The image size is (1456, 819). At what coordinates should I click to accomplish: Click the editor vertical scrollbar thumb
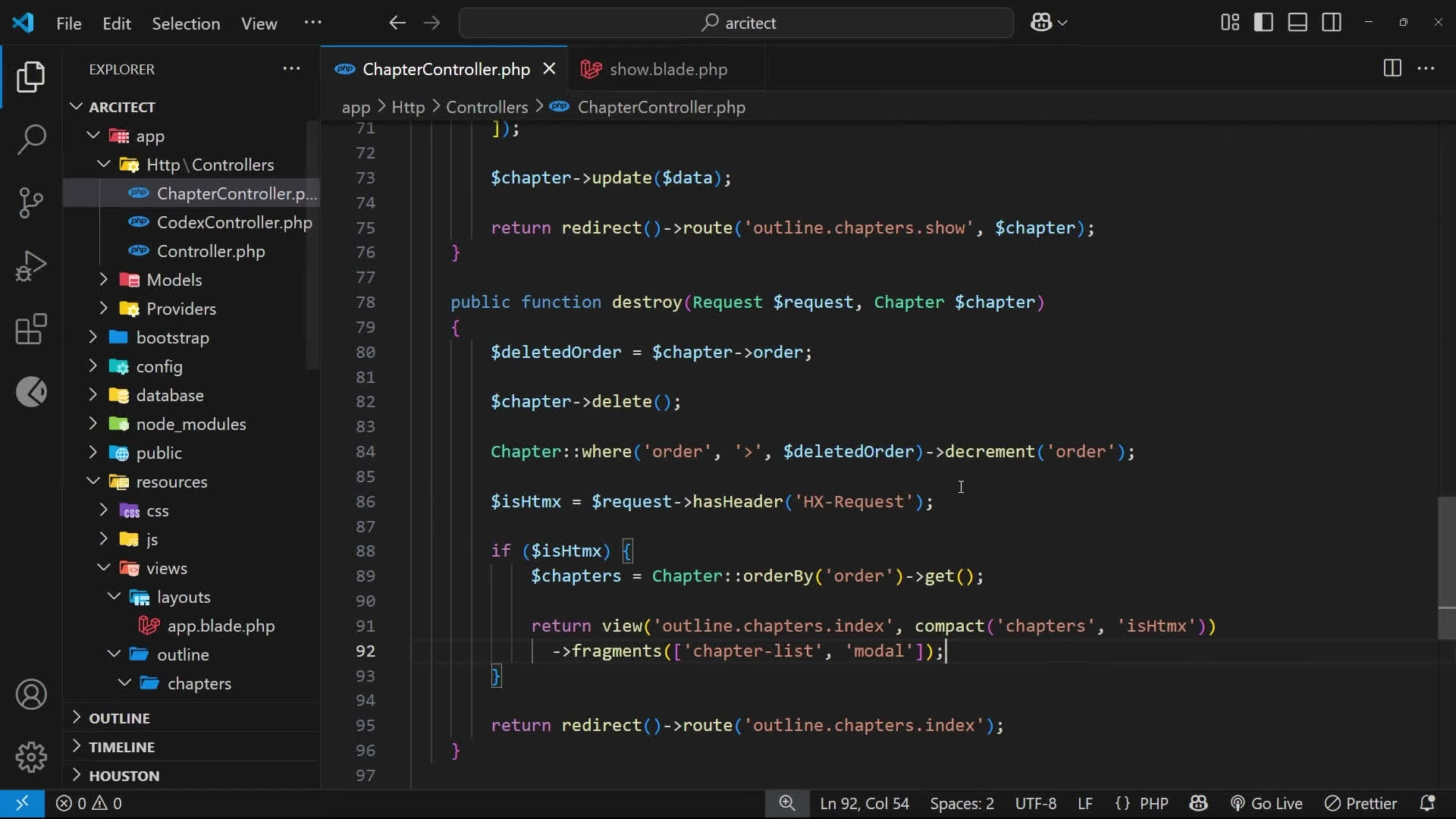tap(1446, 567)
